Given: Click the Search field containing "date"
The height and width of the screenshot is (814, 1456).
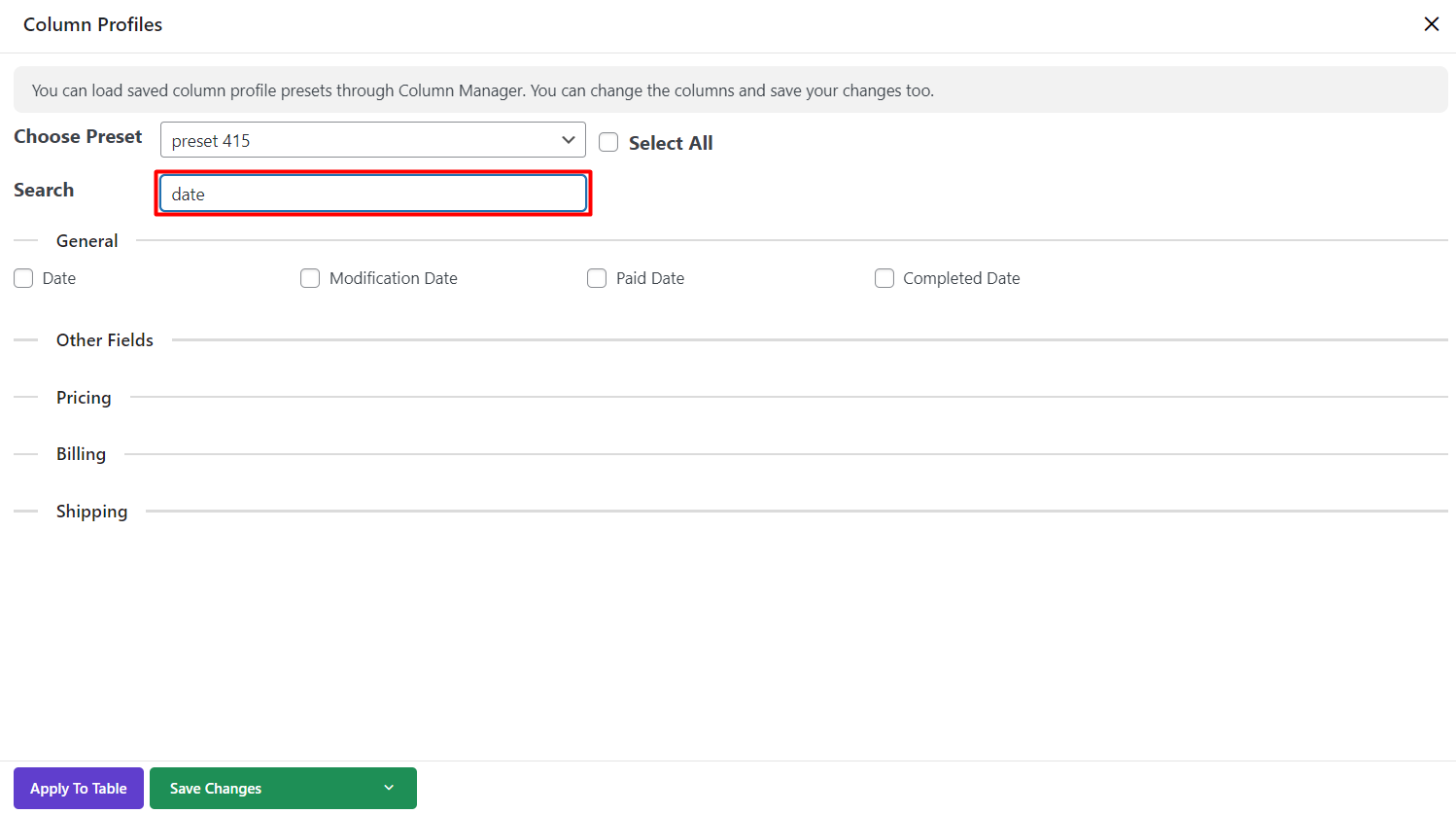Looking at the screenshot, I should [x=372, y=194].
